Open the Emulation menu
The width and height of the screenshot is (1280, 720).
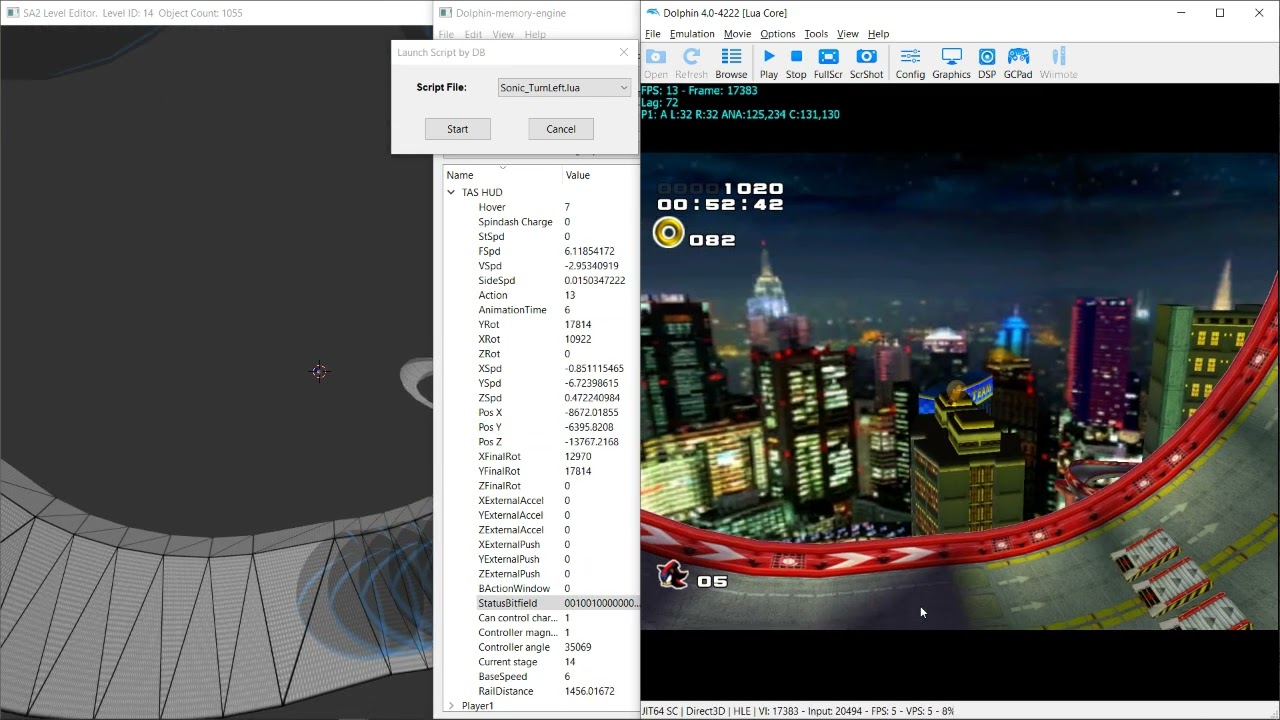tap(692, 34)
